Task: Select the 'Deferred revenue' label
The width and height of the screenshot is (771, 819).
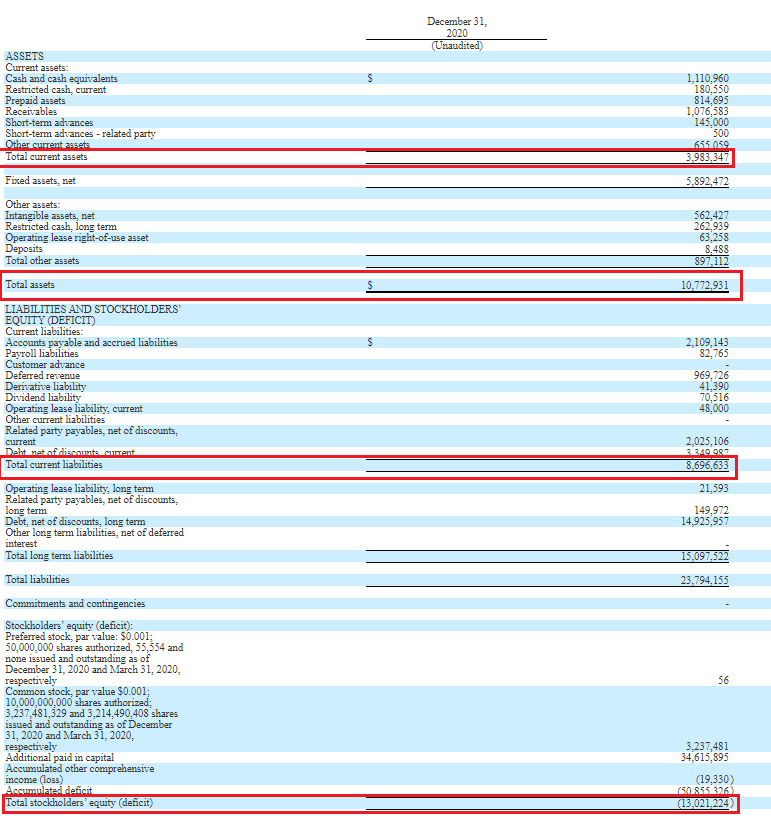Action: pyautogui.click(x=42, y=376)
